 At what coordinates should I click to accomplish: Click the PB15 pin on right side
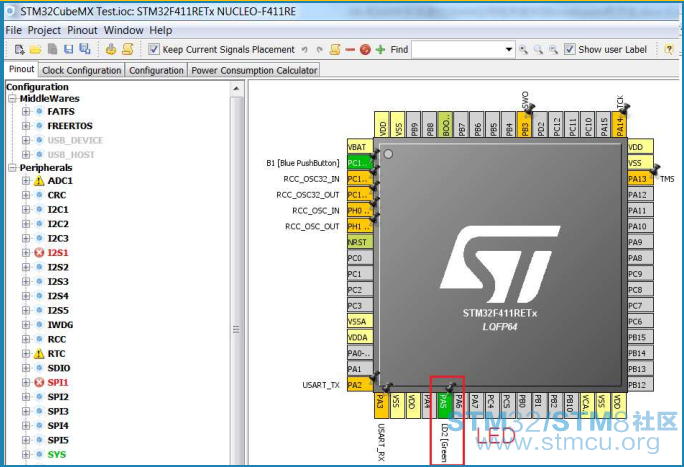[640, 337]
